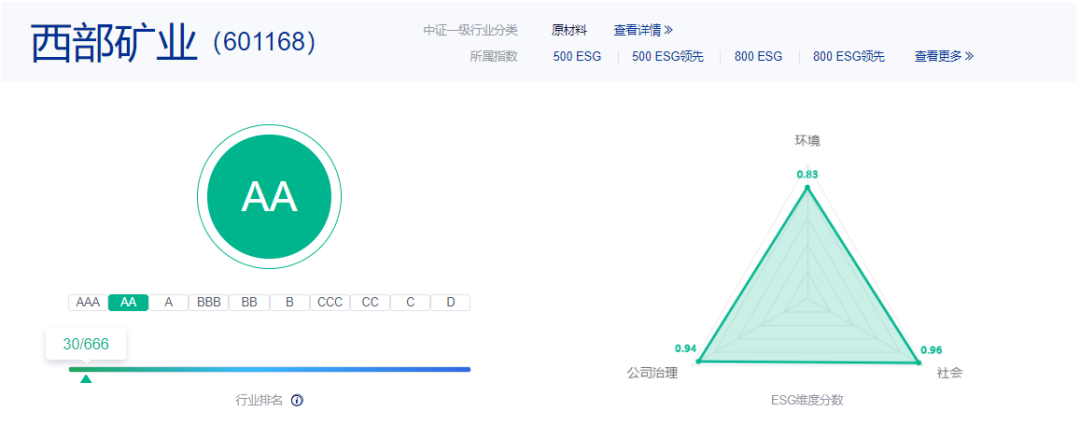Select the highlighted AA rating box
The width and height of the screenshot is (1080, 426).
(x=128, y=303)
